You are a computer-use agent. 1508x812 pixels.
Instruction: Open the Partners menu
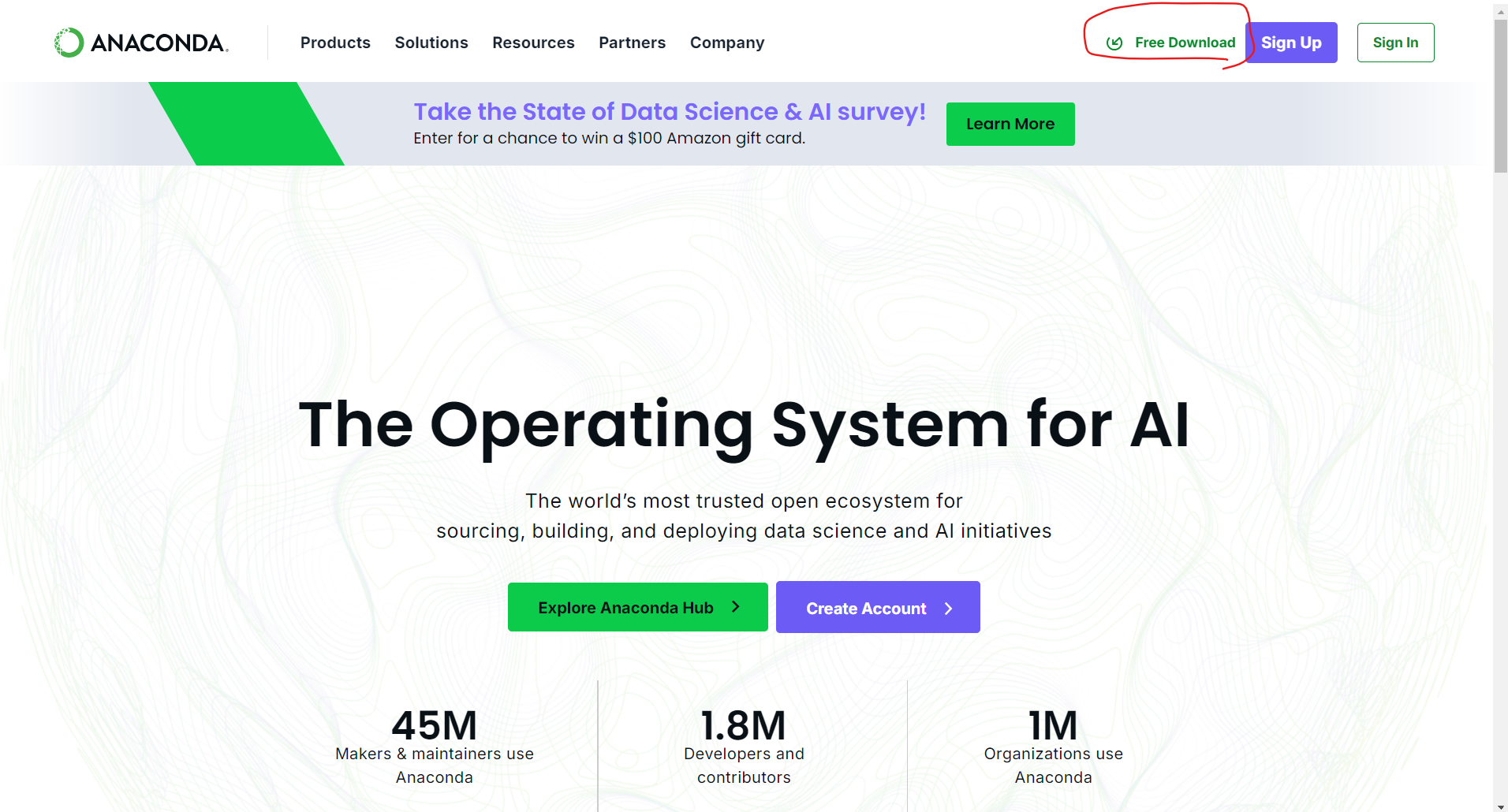(632, 43)
